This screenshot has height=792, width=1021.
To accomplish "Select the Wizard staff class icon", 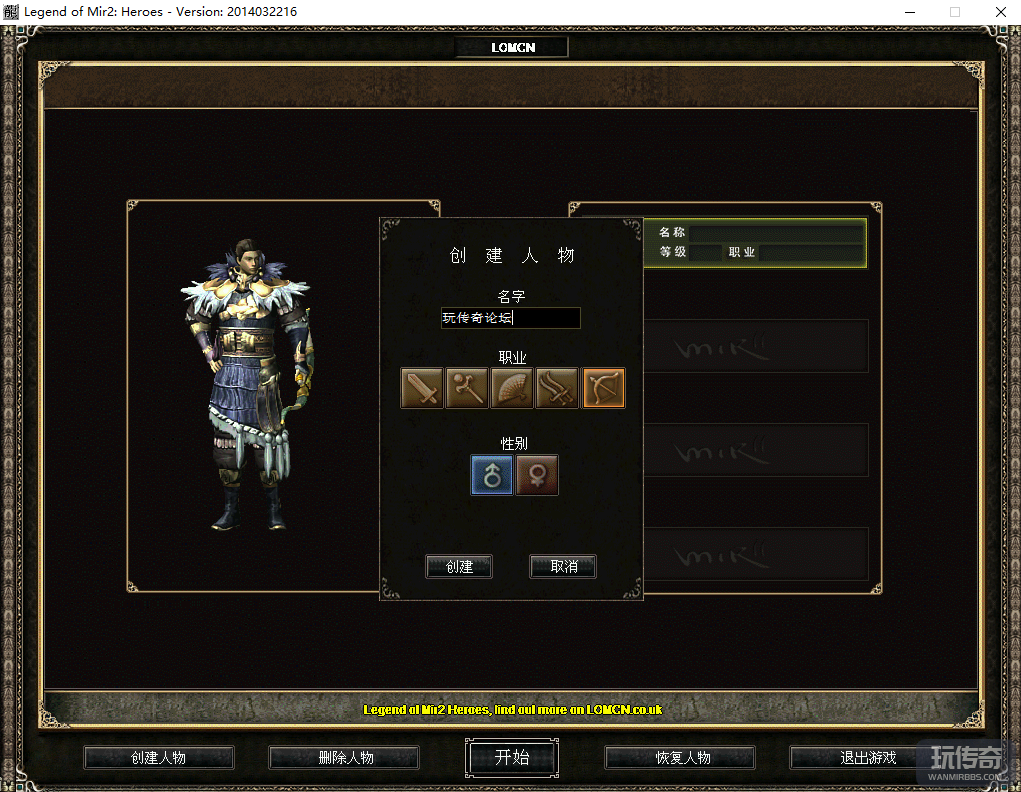I will click(467, 388).
